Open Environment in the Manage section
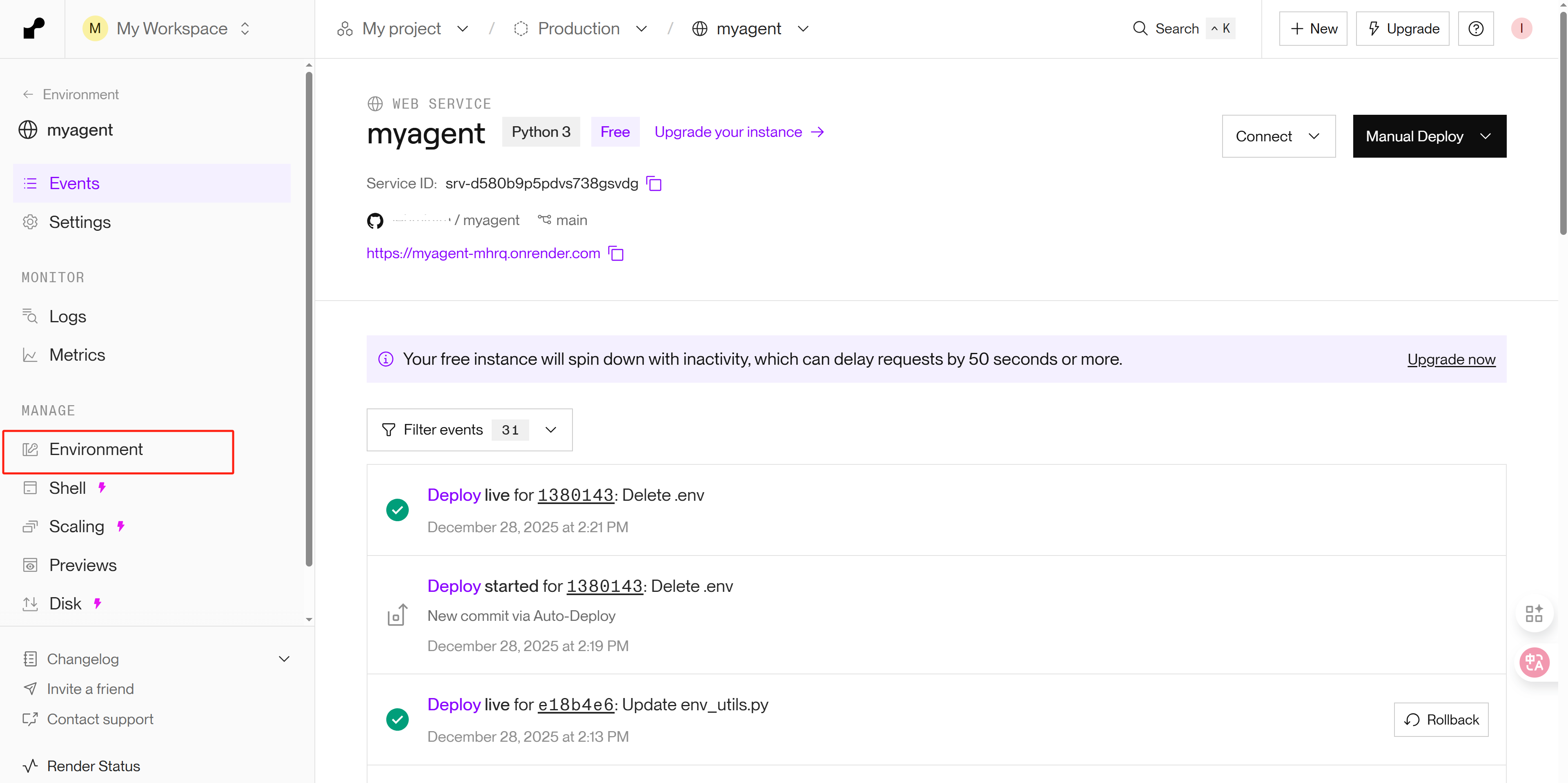 [96, 449]
